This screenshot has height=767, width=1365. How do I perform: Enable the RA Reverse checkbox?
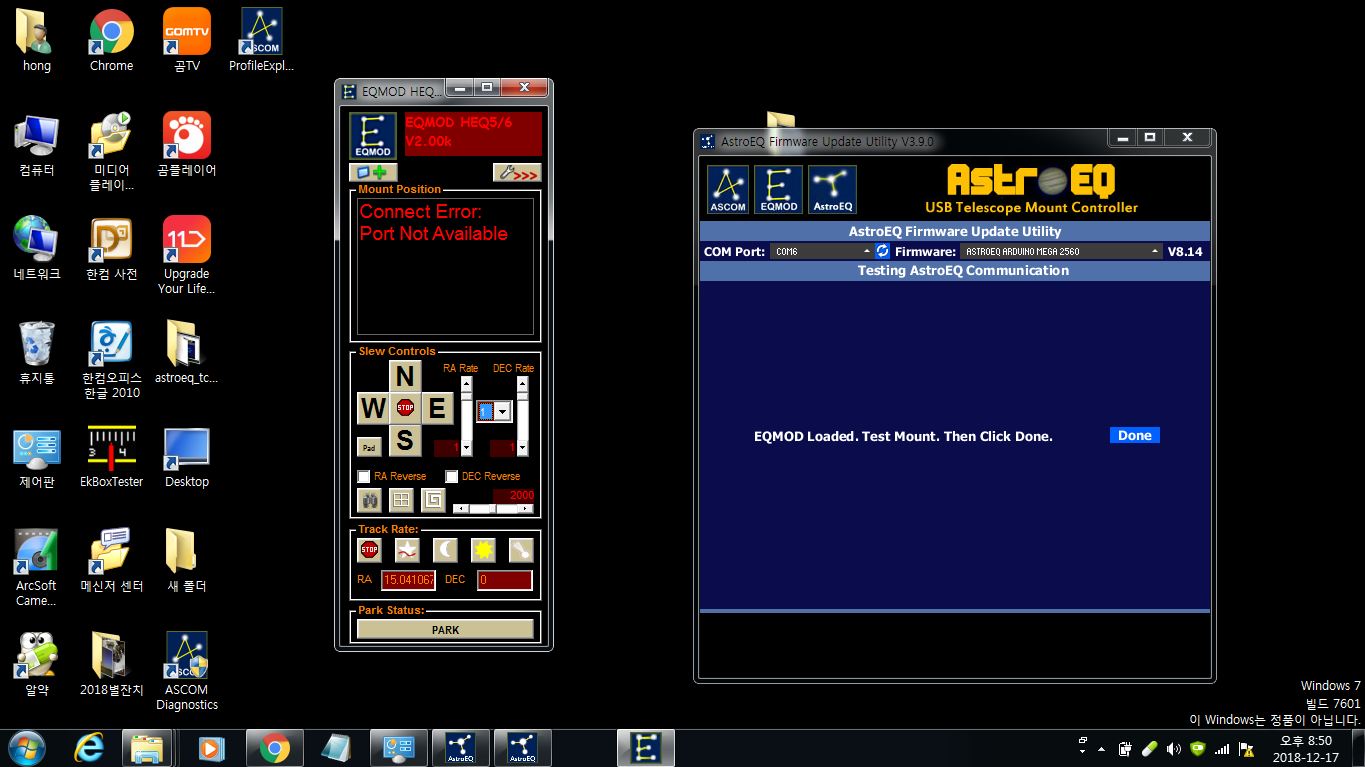tap(364, 477)
